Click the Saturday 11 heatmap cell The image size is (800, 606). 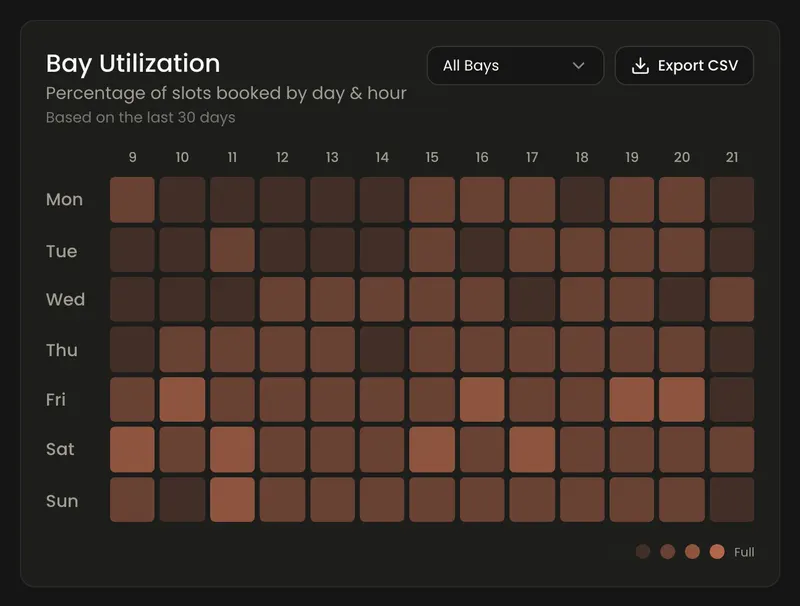tap(232, 449)
